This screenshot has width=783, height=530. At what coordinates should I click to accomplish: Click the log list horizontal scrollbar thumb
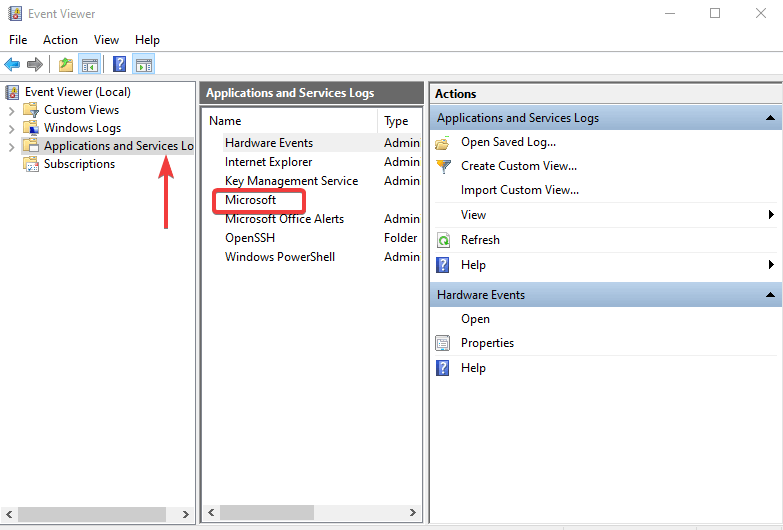click(267, 513)
